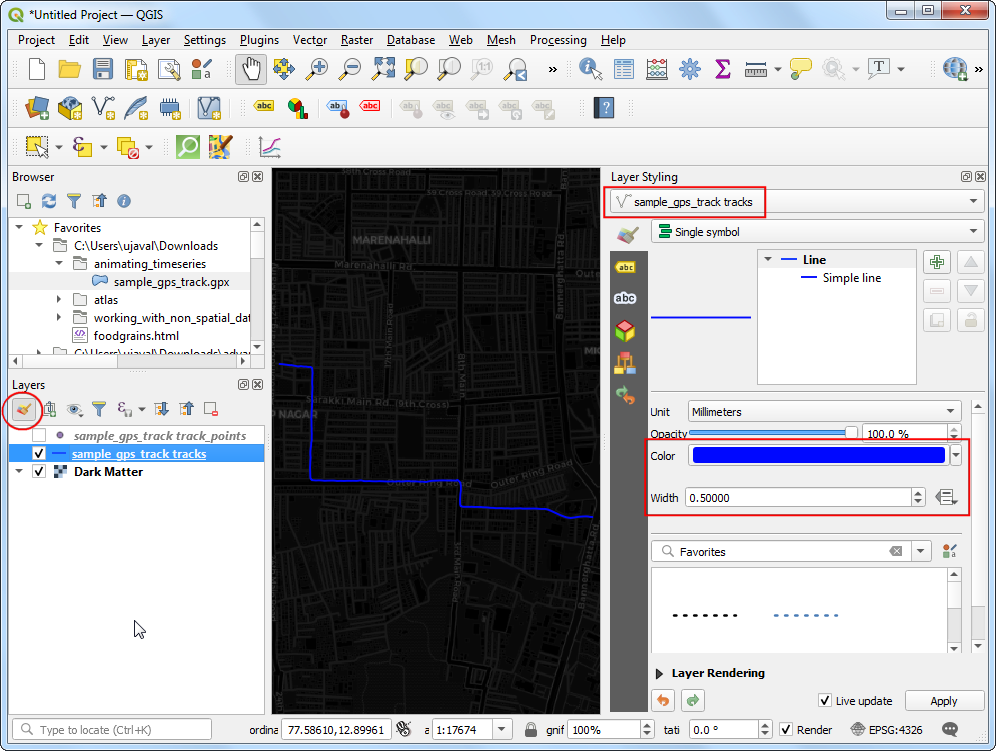Click the blue line Color swatch

[x=818, y=456]
